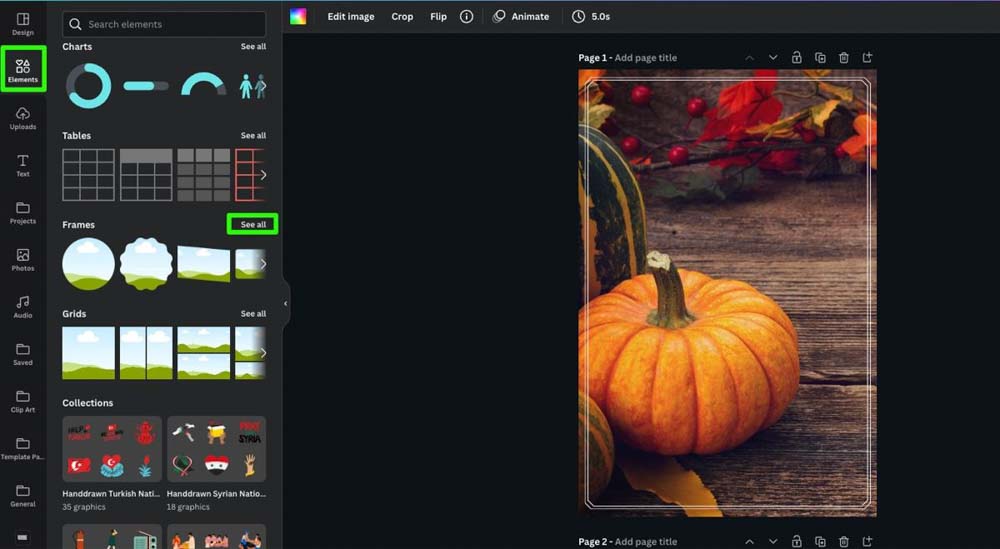Open the Animate options
The image size is (1000, 549).
(521, 17)
